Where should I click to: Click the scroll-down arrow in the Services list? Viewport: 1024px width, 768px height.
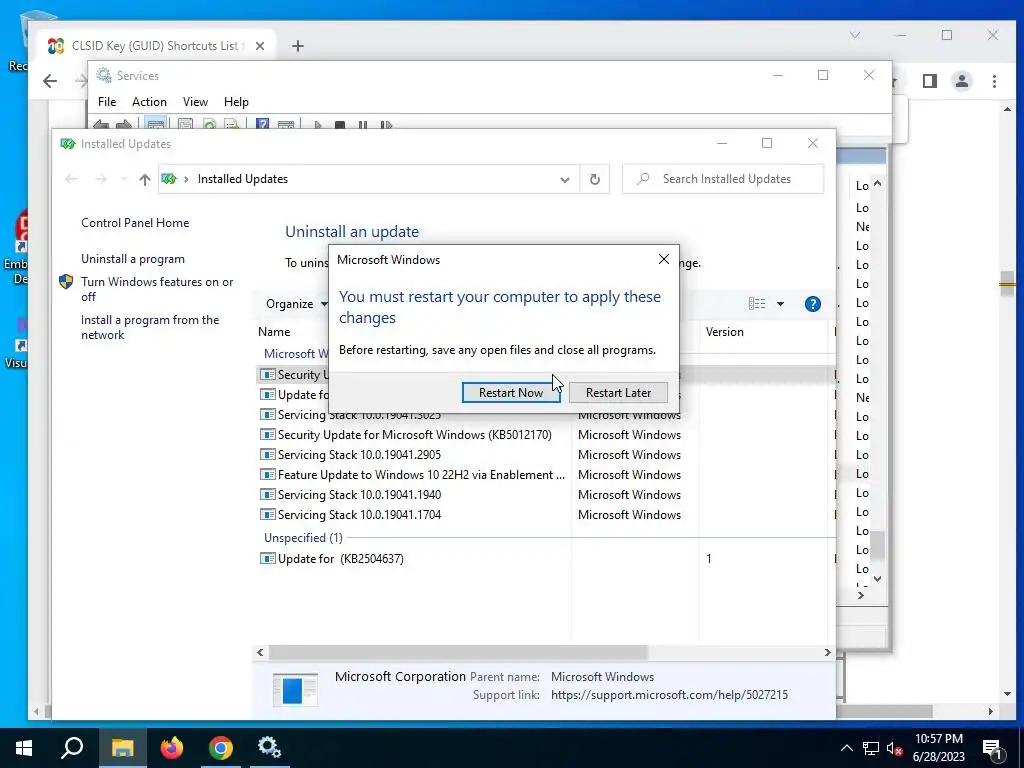[x=877, y=579]
